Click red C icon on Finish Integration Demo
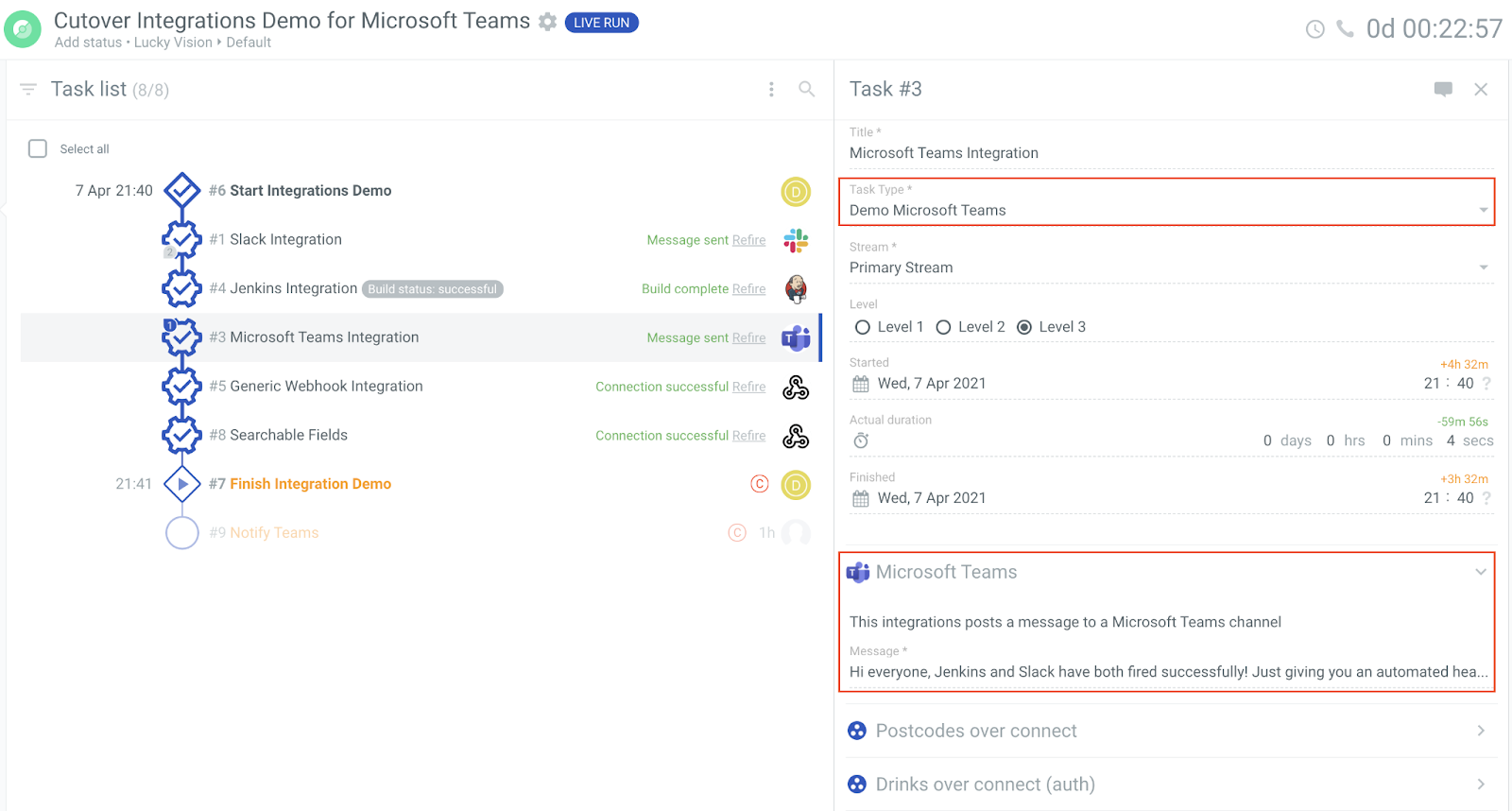Image resolution: width=1512 pixels, height=811 pixels. [760, 484]
